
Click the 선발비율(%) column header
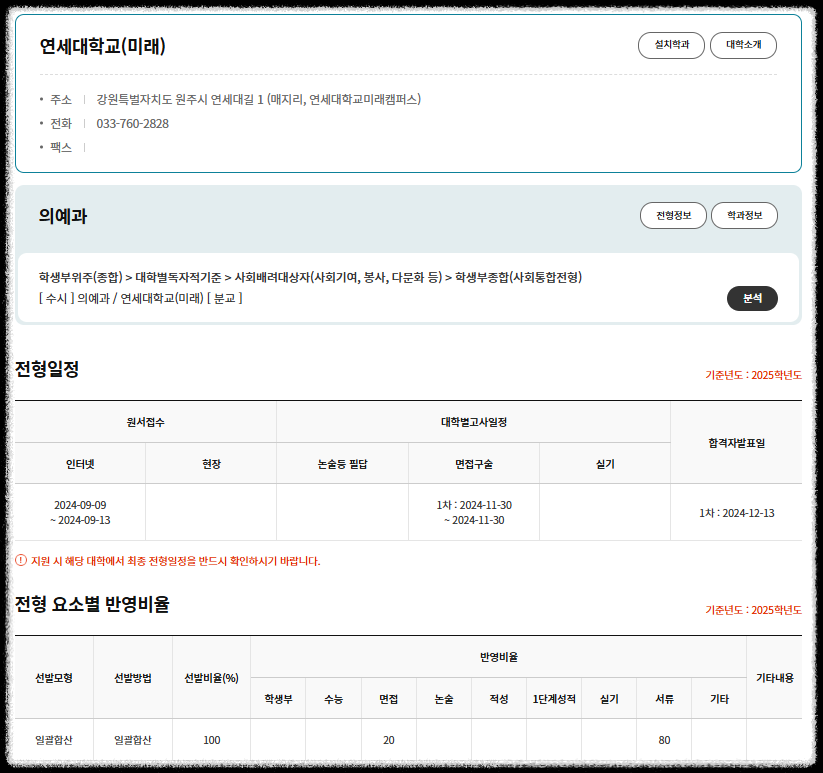click(x=211, y=678)
